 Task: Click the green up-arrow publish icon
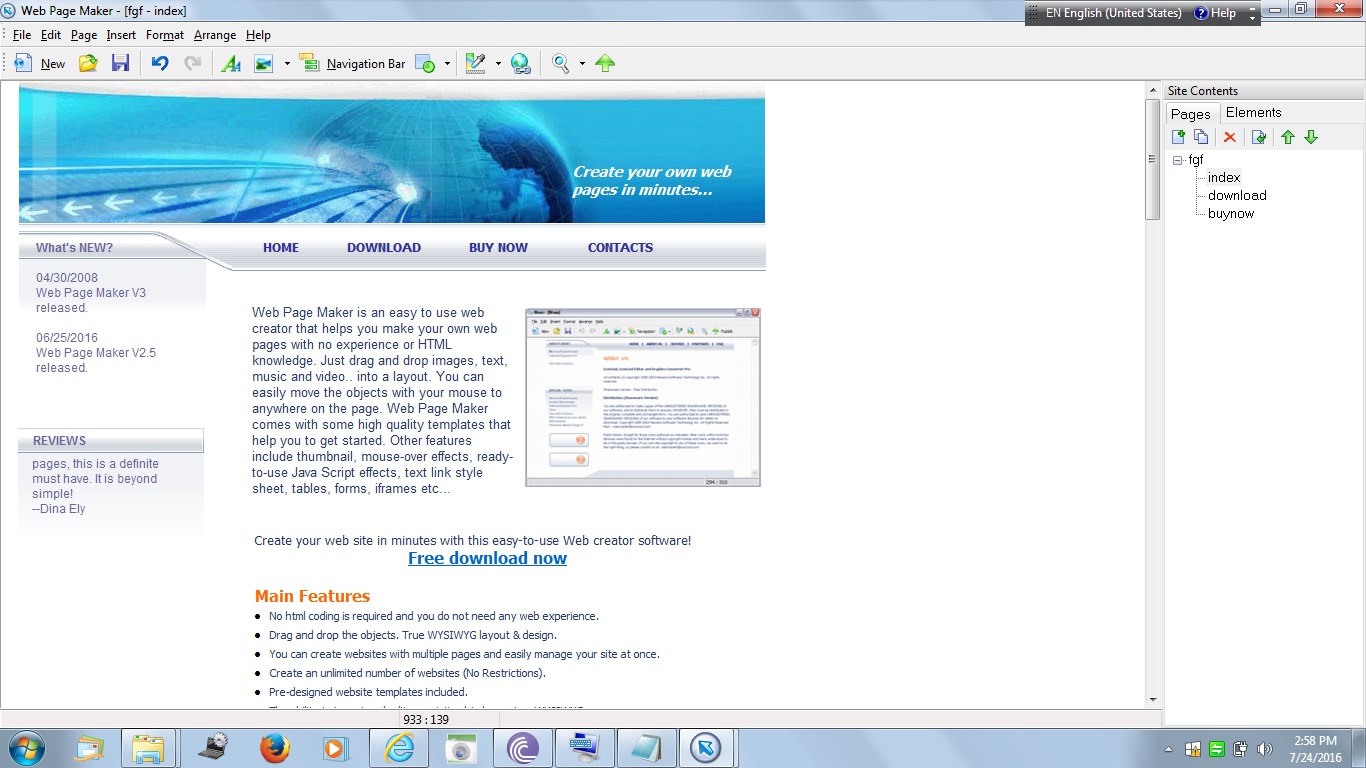coord(605,63)
